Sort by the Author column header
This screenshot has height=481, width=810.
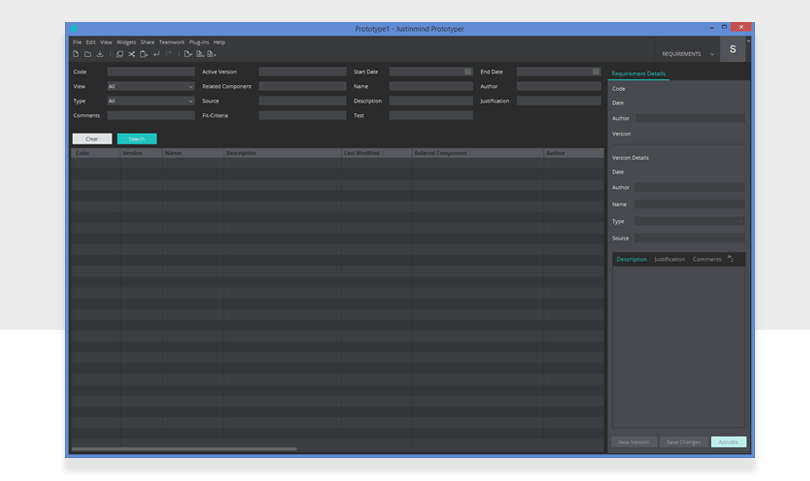coord(573,153)
